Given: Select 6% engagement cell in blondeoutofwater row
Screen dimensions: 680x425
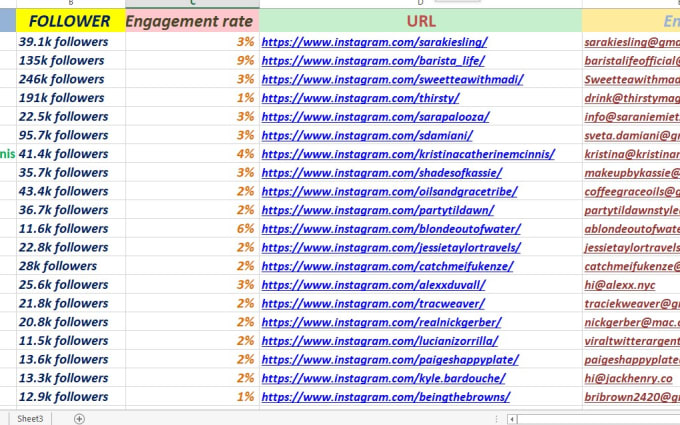Looking at the screenshot, I should pos(193,228).
